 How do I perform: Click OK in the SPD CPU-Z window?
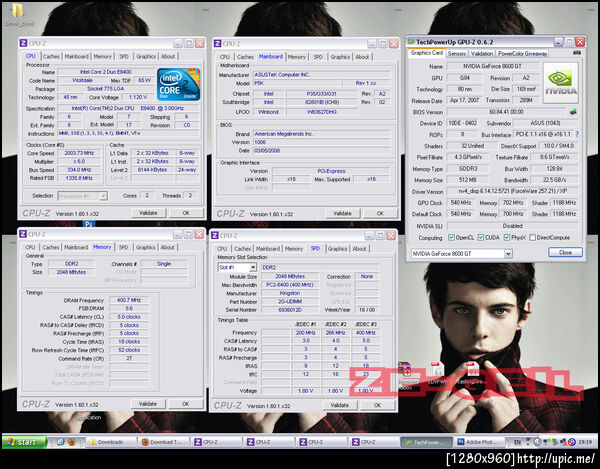pyautogui.click(x=377, y=405)
